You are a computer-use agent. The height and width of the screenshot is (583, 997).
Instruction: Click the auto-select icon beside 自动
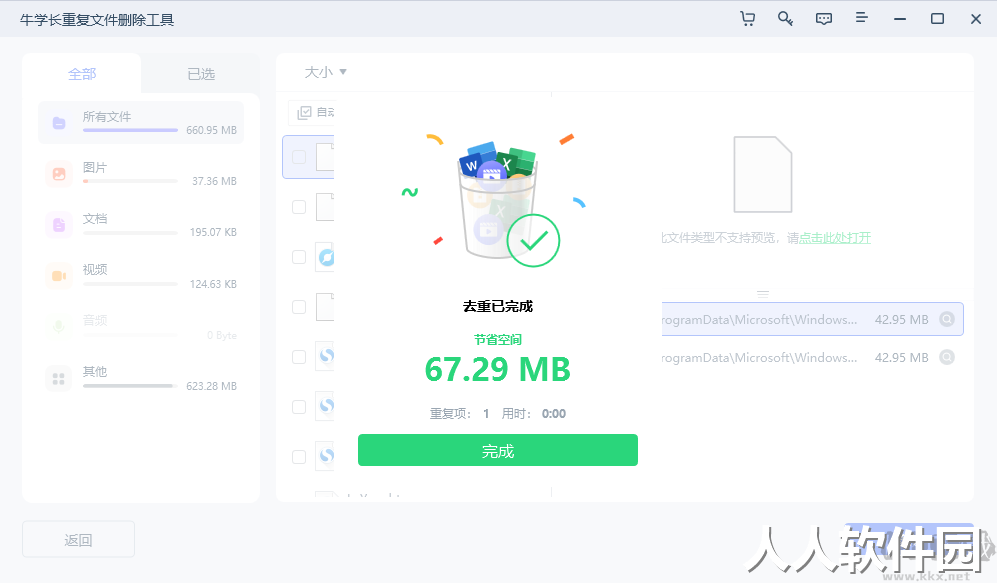[x=305, y=113]
